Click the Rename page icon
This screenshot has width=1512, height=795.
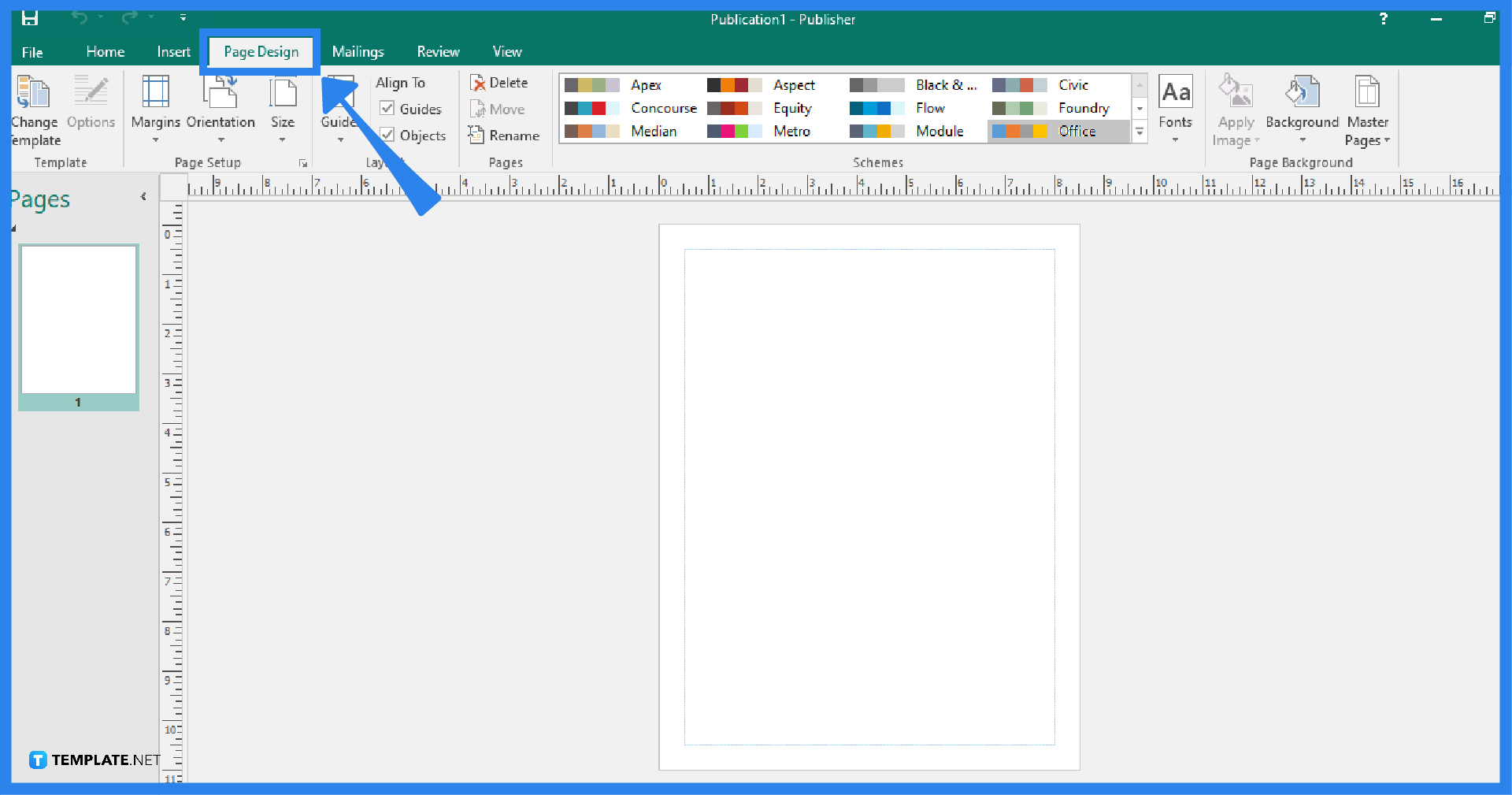click(x=505, y=135)
